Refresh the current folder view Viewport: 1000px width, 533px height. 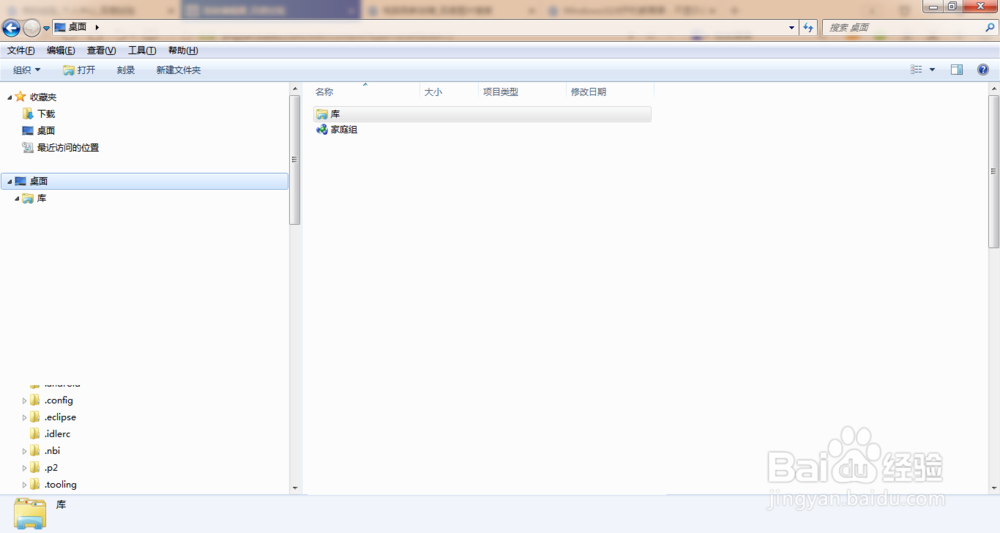pyautogui.click(x=808, y=27)
